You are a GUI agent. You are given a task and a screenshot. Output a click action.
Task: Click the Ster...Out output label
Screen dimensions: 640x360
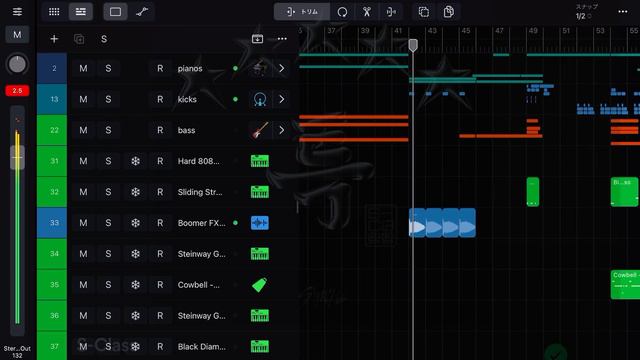pos(17,349)
